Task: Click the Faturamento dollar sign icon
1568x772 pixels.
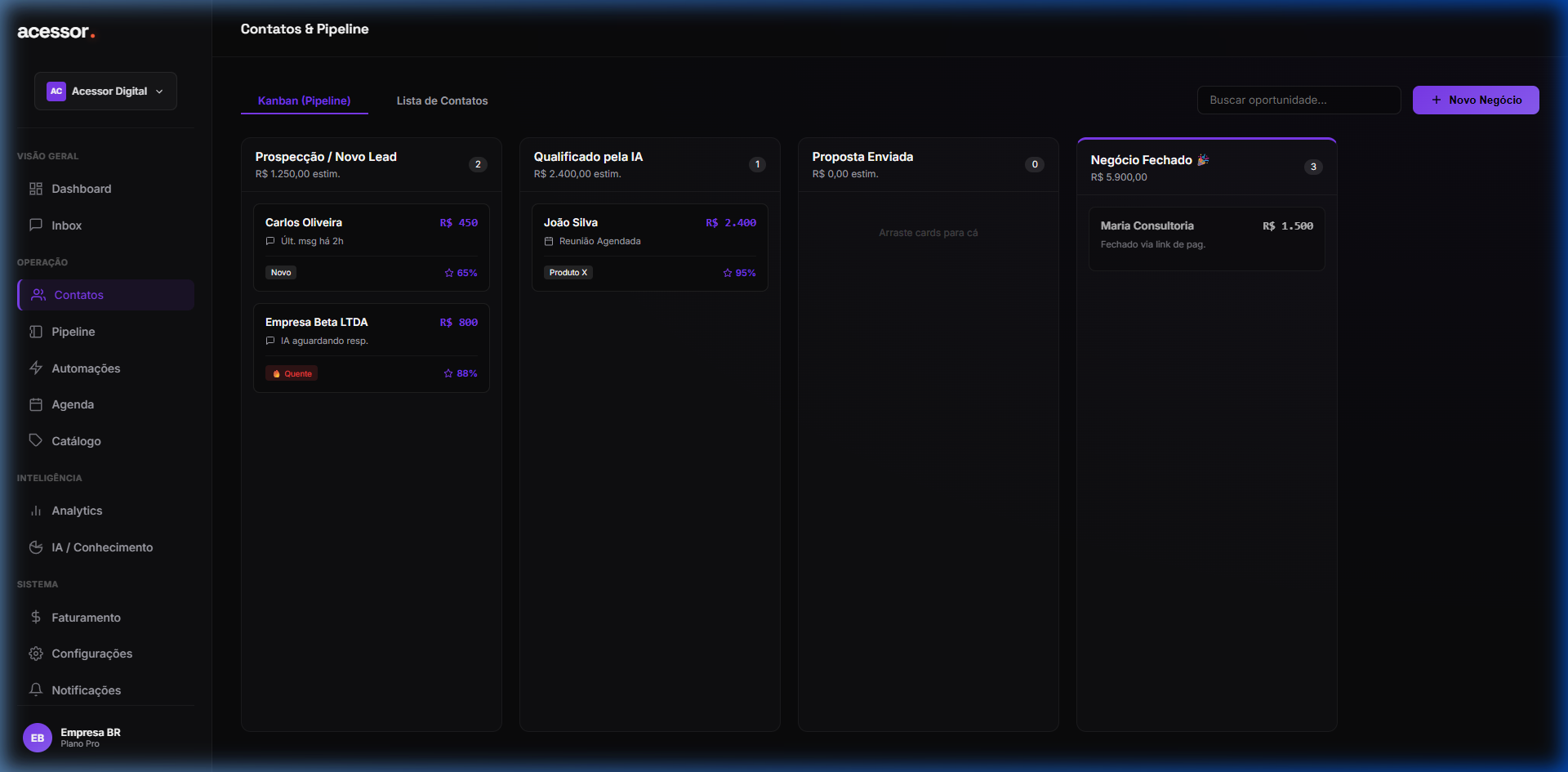Action: coord(36,617)
